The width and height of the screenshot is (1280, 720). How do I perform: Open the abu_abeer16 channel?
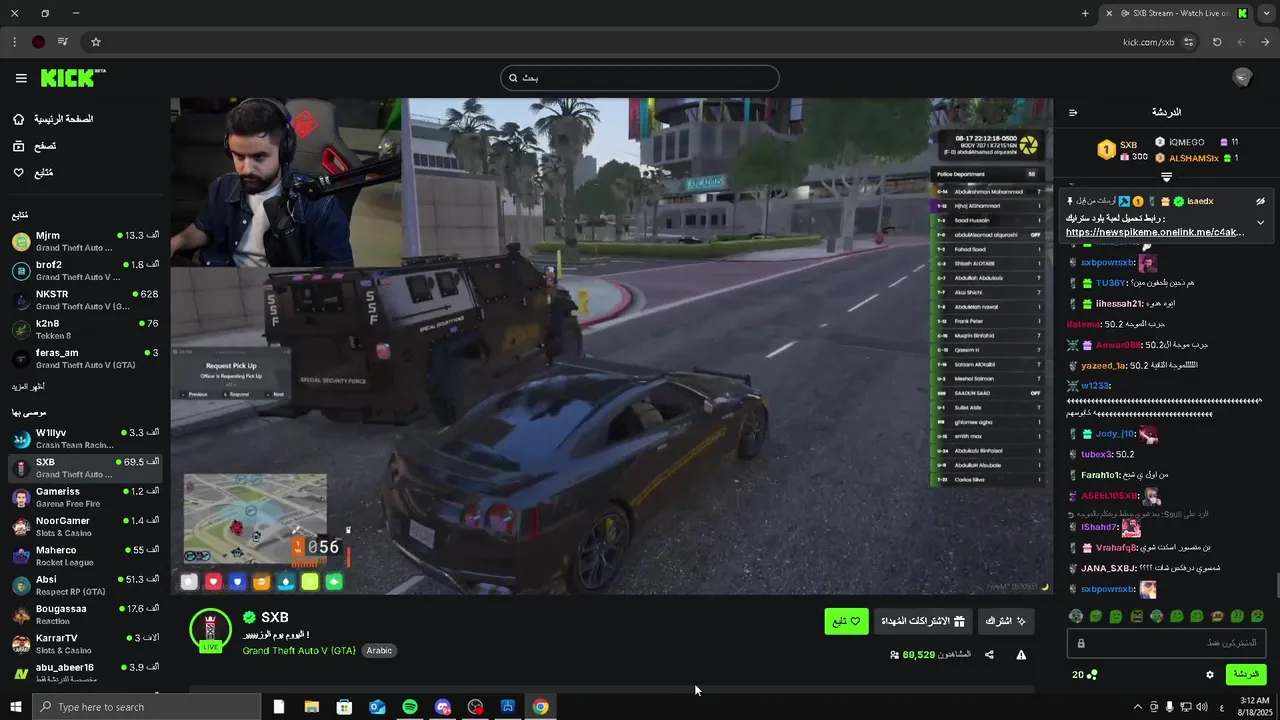85,672
